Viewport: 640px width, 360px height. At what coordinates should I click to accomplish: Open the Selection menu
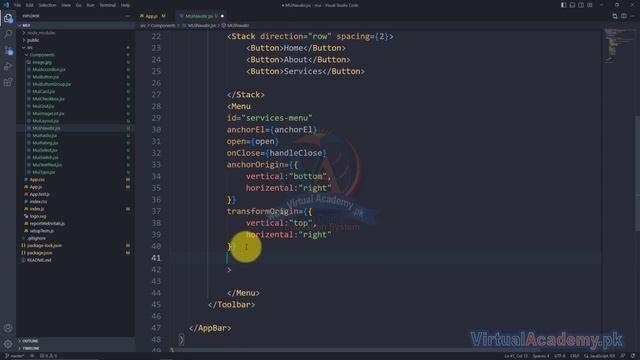tap(47, 5)
